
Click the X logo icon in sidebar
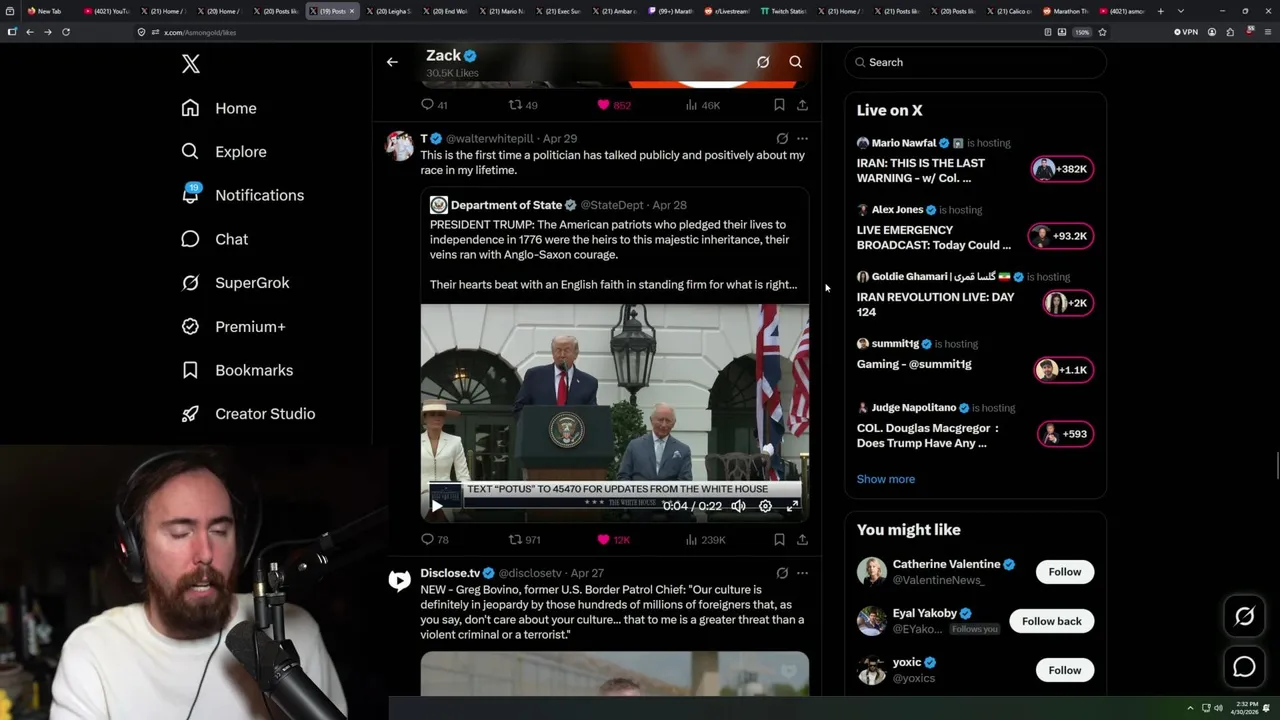191,64
